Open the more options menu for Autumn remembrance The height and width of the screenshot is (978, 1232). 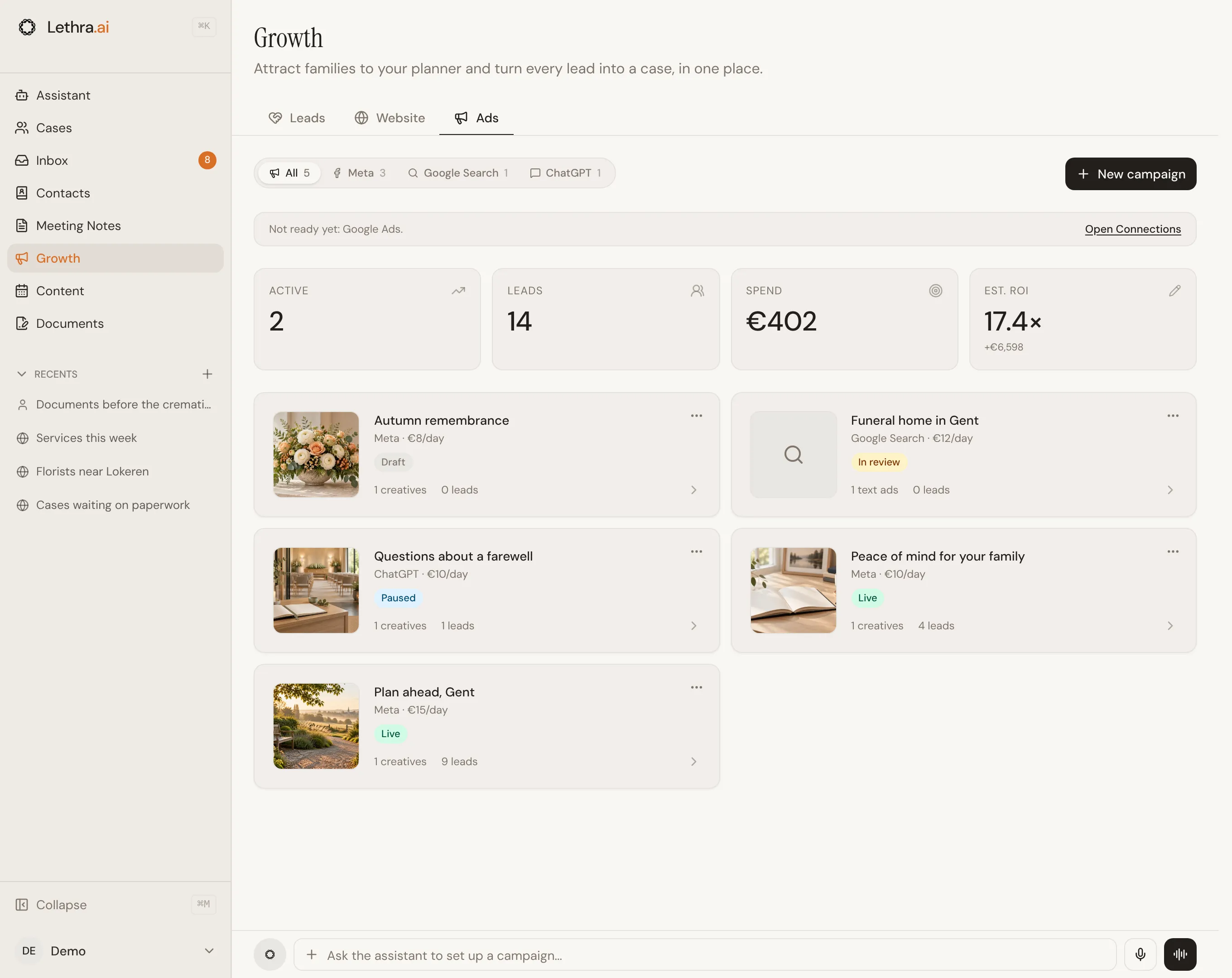click(x=696, y=416)
